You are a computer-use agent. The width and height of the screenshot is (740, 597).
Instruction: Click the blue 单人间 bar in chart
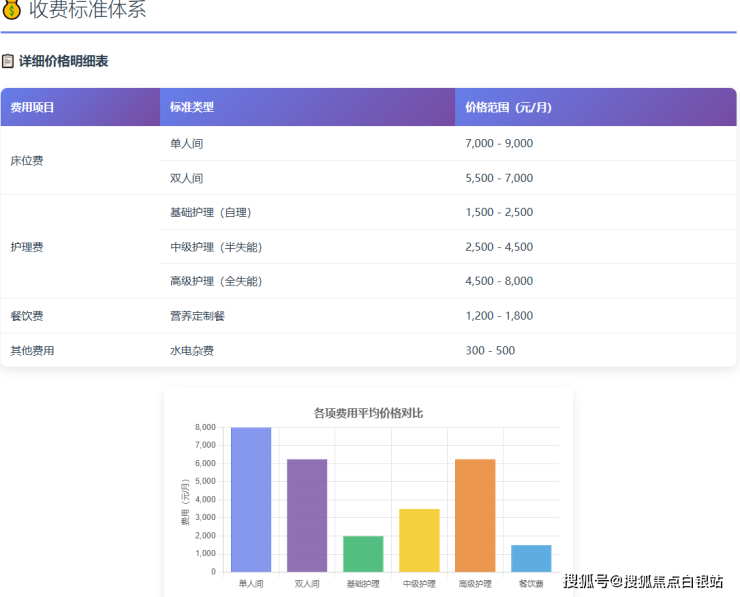pyautogui.click(x=251, y=500)
